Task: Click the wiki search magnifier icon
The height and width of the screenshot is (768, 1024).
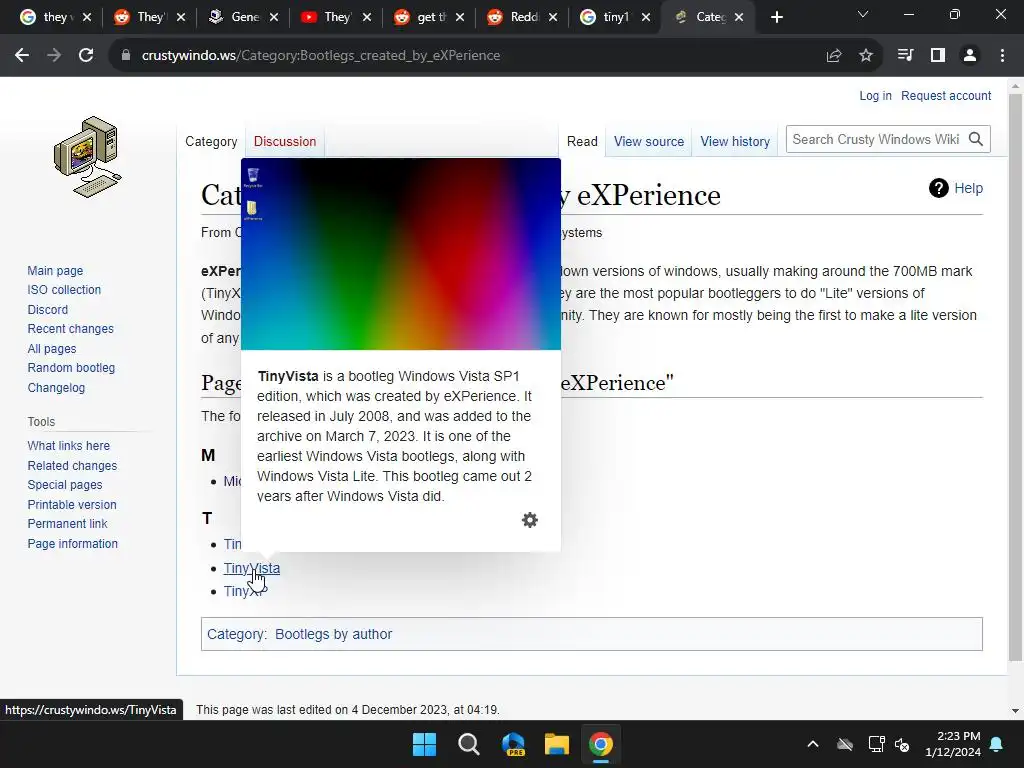Action: coord(976,139)
